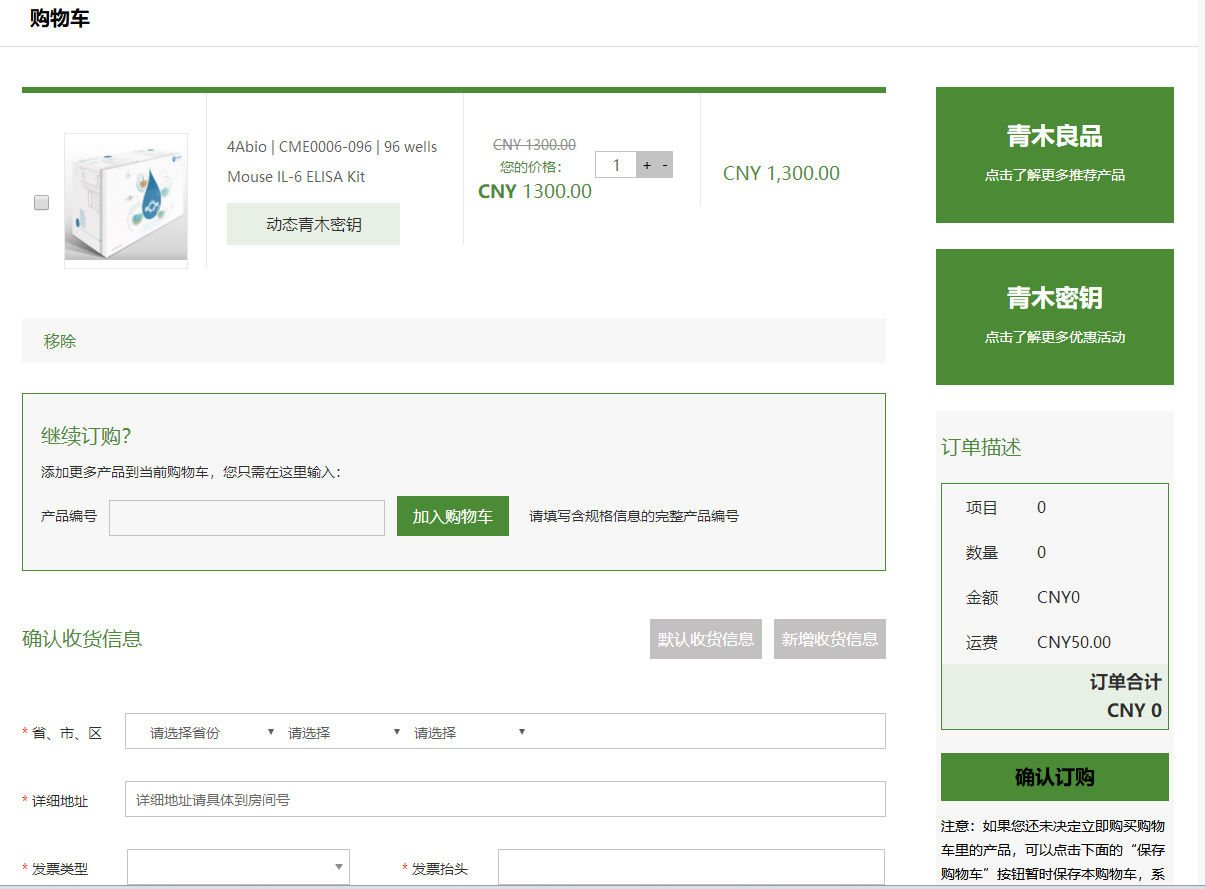This screenshot has height=889, width=1205.
Task: Click the 新增收货信息 button
Action: tap(830, 639)
